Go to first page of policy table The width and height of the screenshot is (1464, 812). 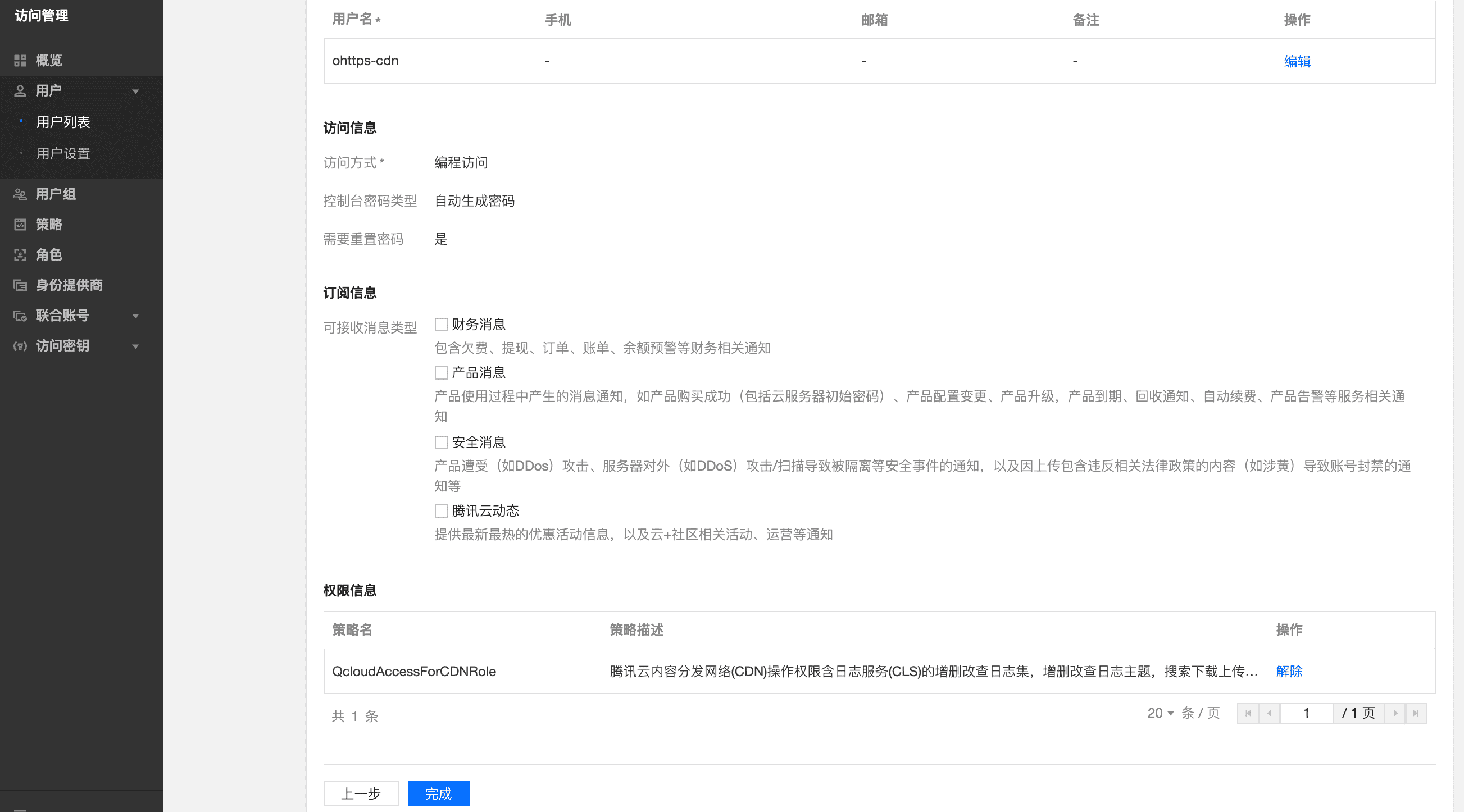coord(1248,713)
